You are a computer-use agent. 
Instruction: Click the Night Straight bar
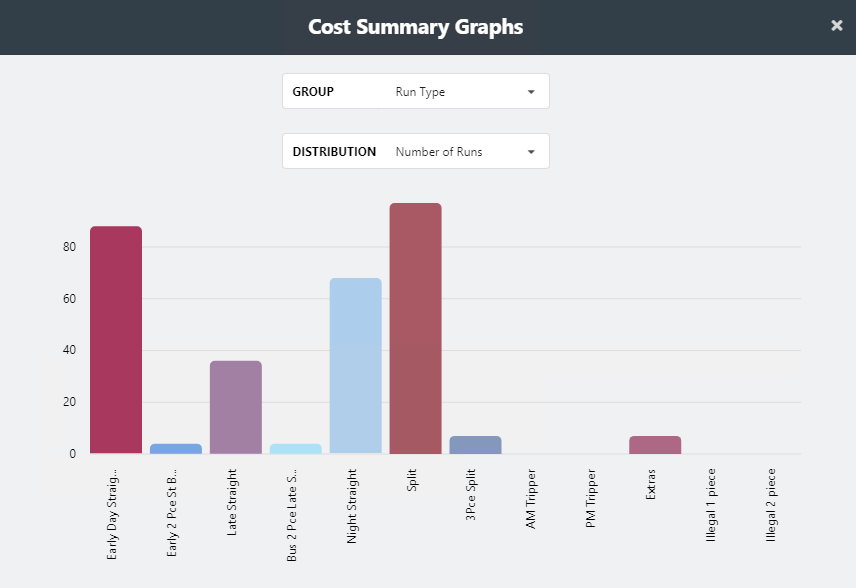click(x=354, y=365)
